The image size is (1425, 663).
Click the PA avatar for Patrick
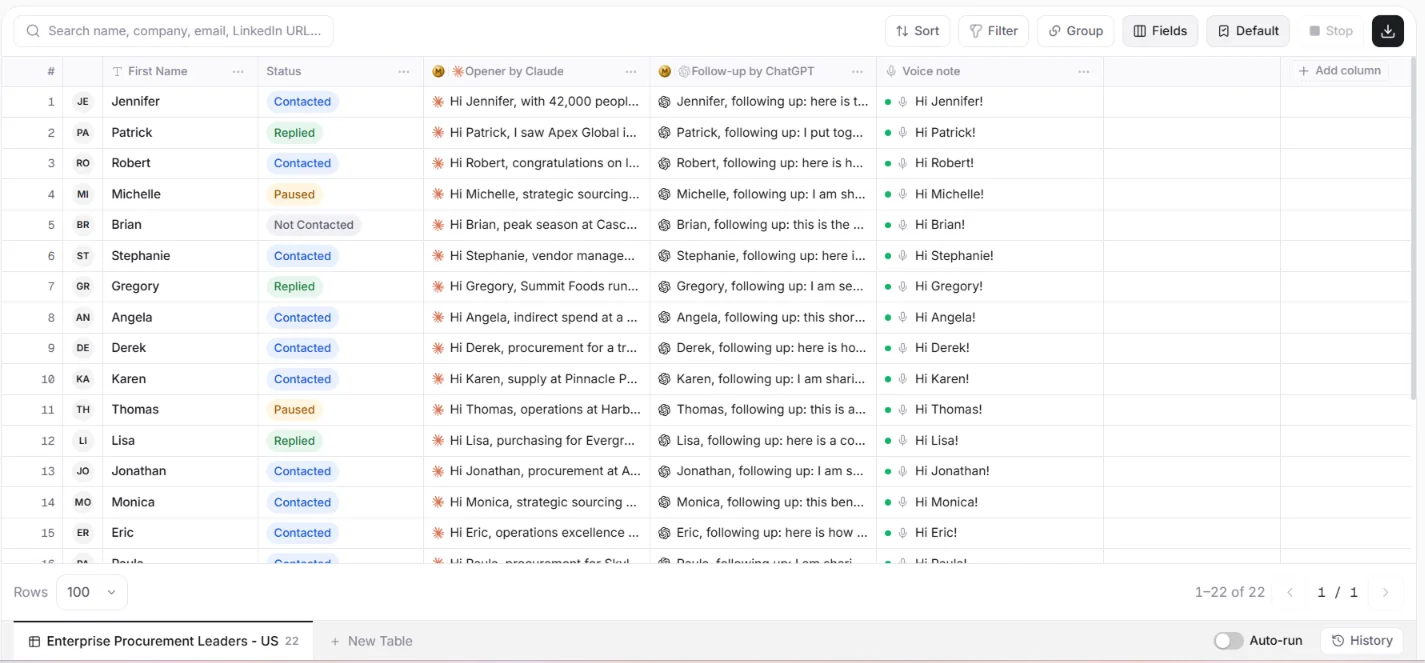point(83,133)
